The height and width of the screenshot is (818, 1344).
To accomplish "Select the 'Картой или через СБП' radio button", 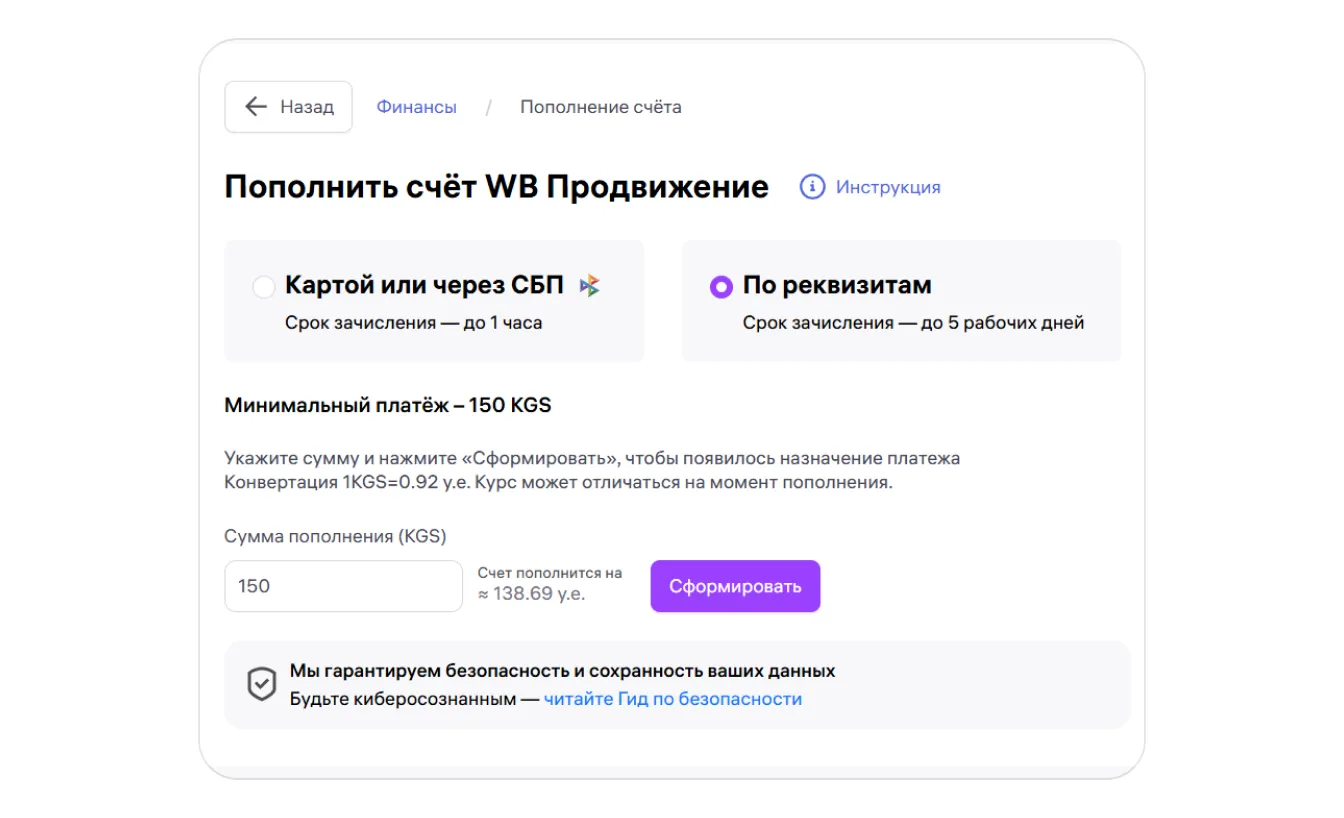I will pyautogui.click(x=264, y=287).
